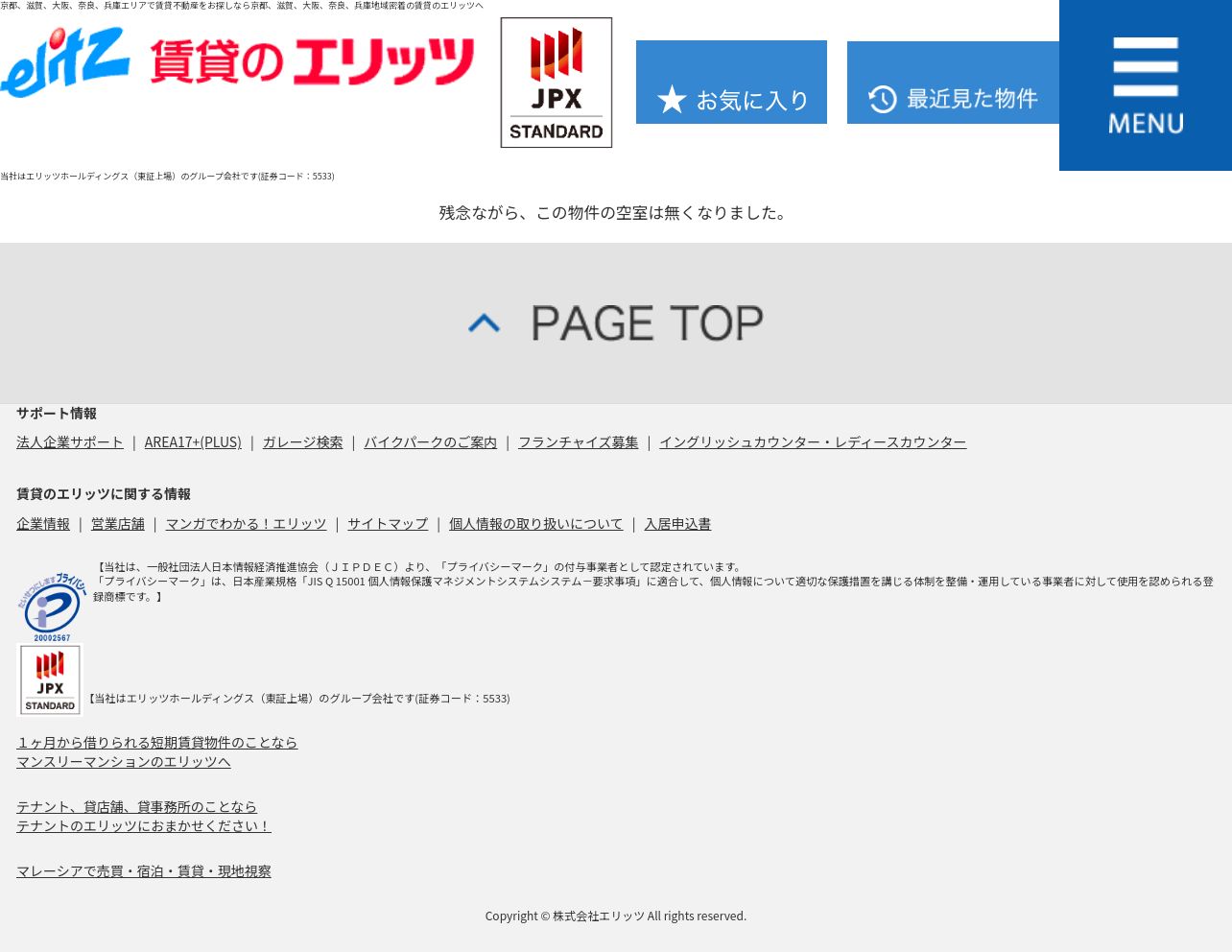Click the footer 証券コード：5533 group company note
Viewport: 1232px width, 952px height.
coord(297,698)
